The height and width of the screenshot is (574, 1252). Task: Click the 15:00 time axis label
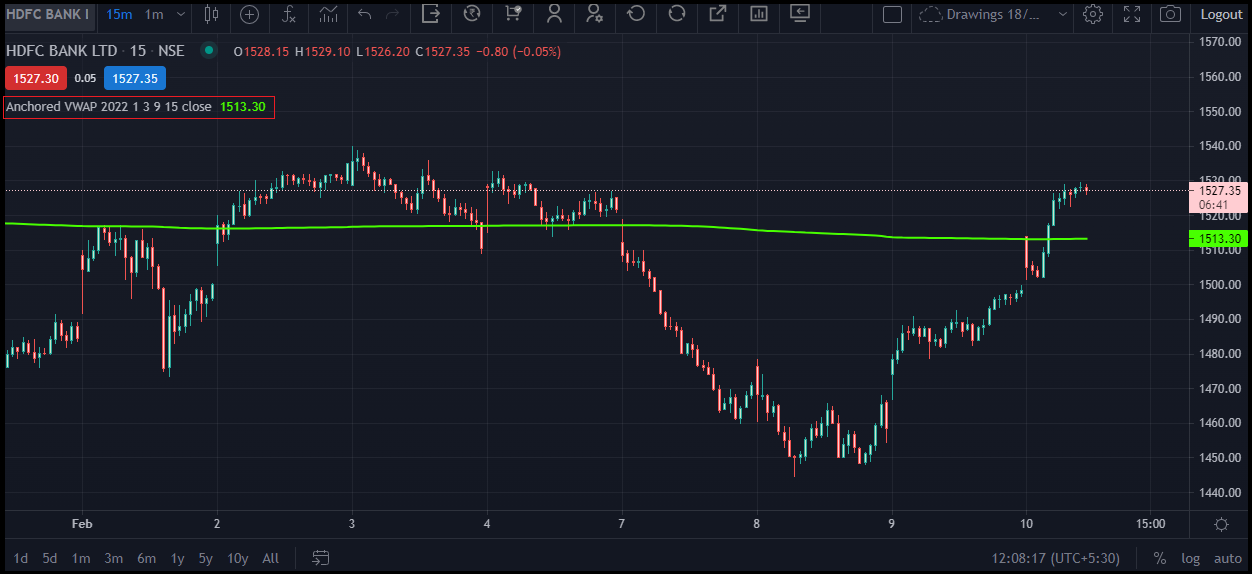coord(1151,524)
